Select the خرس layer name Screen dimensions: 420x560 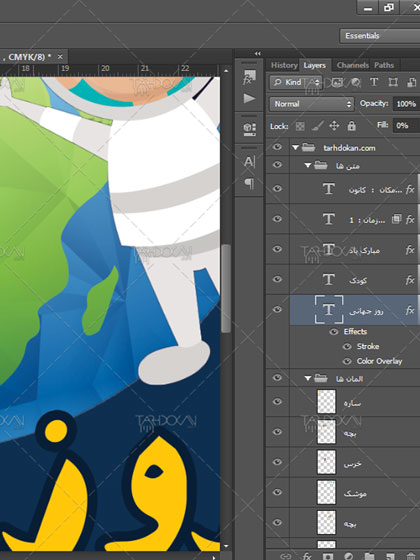point(352,464)
